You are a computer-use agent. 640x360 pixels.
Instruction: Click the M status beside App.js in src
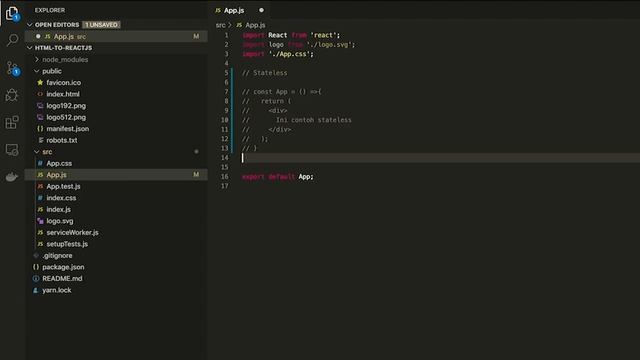(196, 175)
